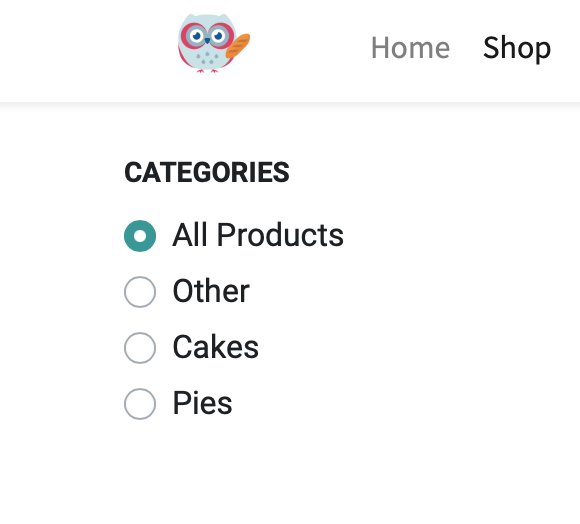The height and width of the screenshot is (524, 580).
Task: Filter products by Pies category
Action: (140, 403)
